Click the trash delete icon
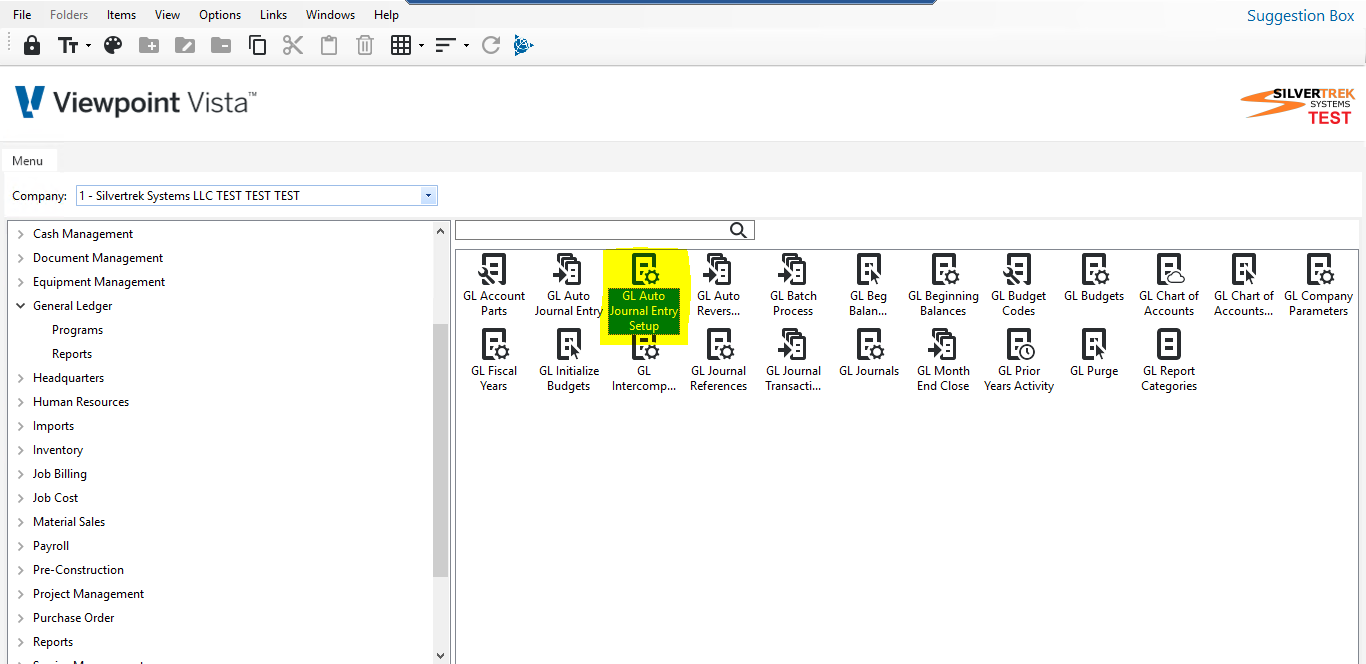 [x=365, y=45]
